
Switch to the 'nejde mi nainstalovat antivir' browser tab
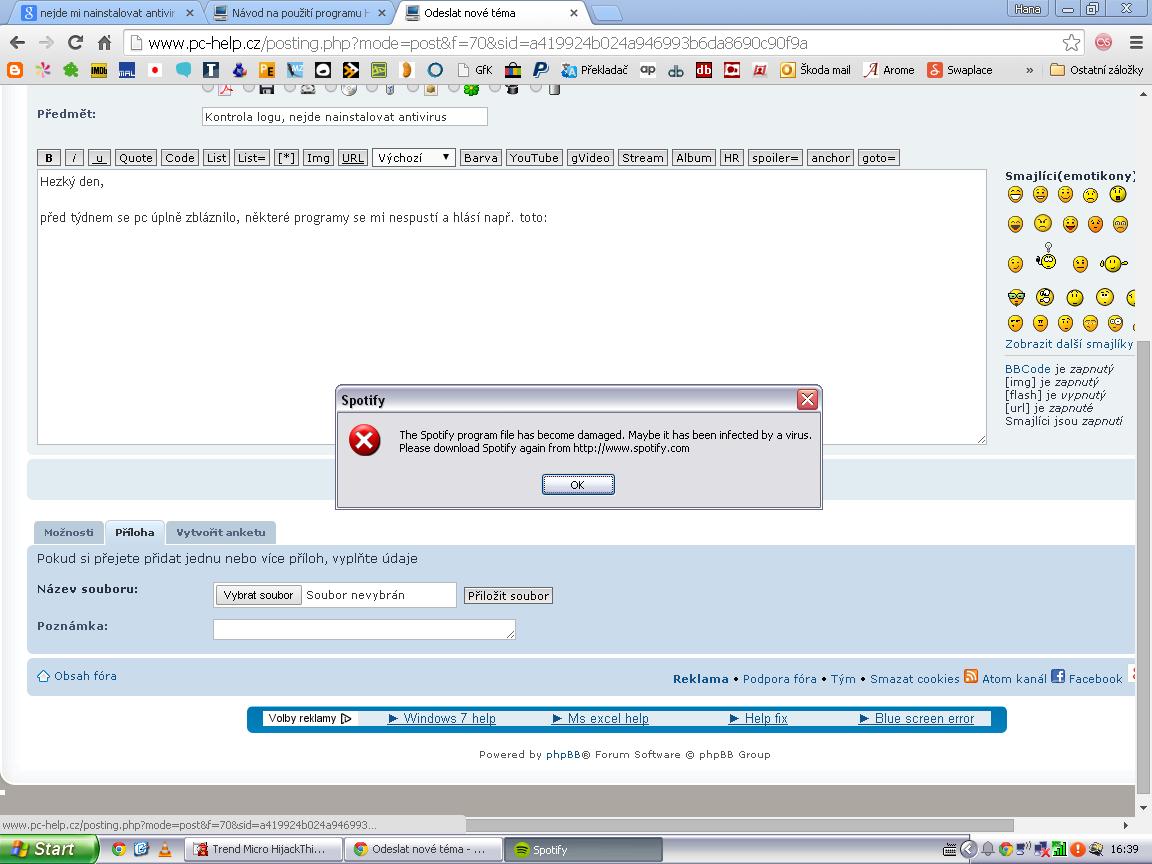pyautogui.click(x=107, y=12)
